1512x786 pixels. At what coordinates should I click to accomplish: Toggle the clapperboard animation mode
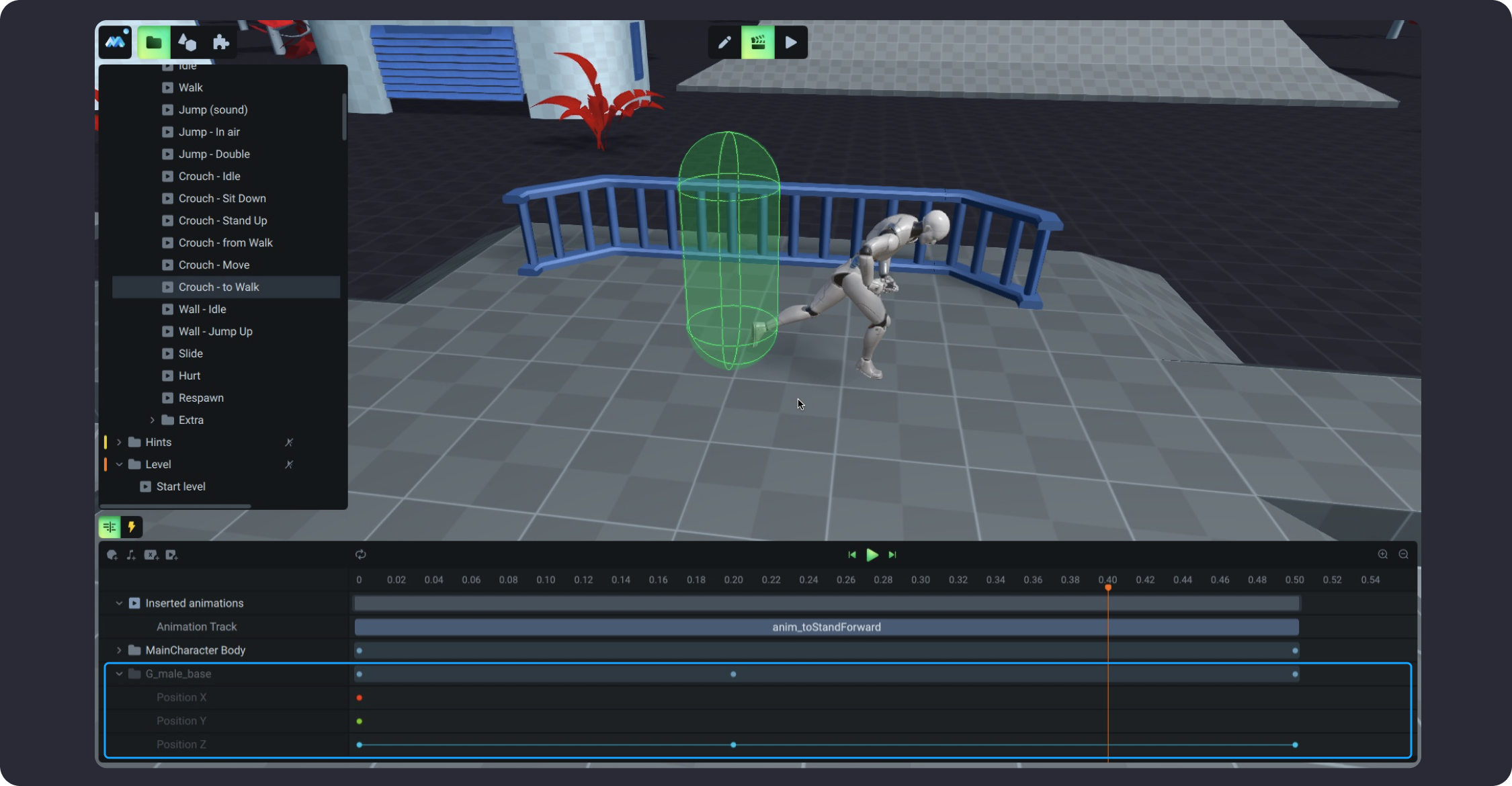(x=757, y=43)
